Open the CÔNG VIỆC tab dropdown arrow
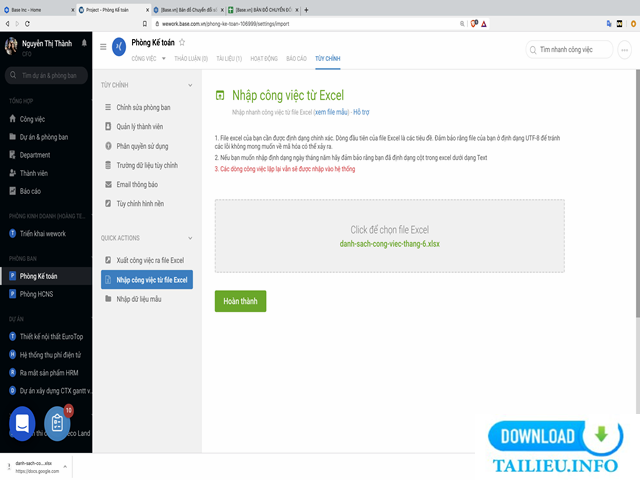Screen dimensions: 640x480 click(164, 58)
